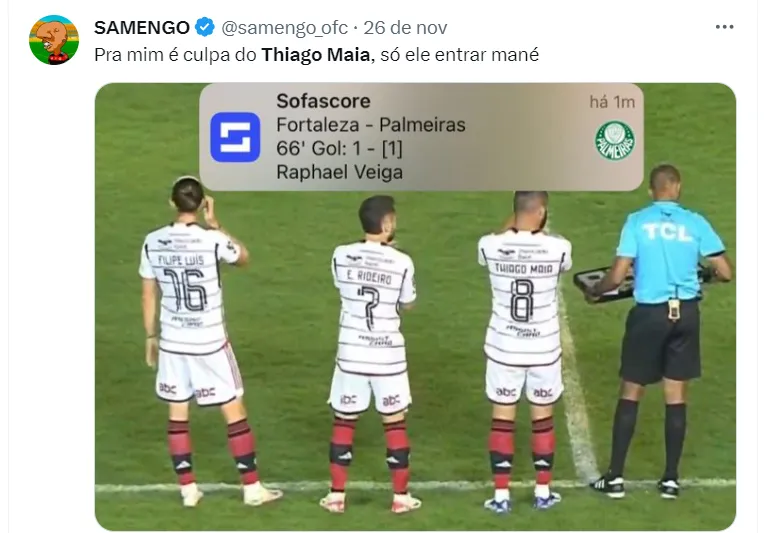Viewport: 782px width, 533px height.
Task: Open the three-dot more options menu
Action: (x=724, y=27)
